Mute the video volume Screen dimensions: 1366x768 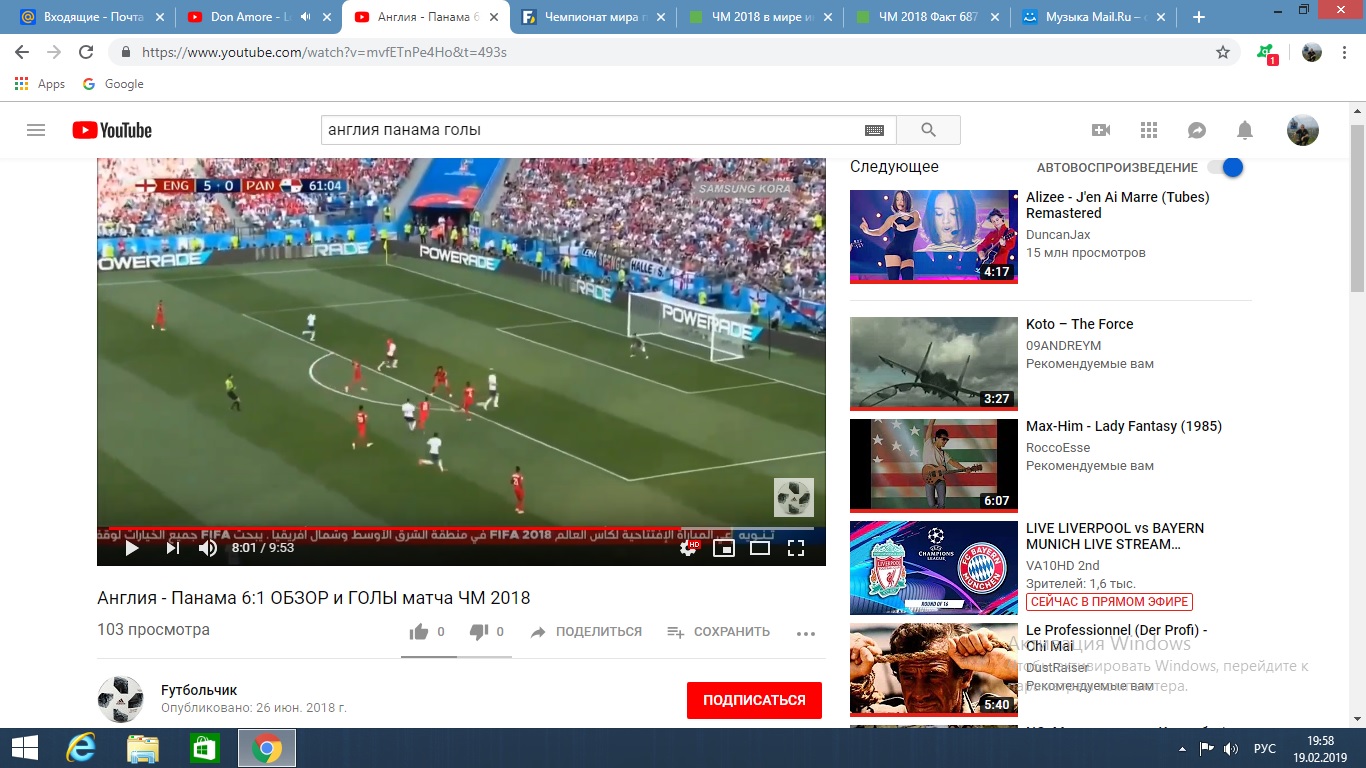[208, 548]
